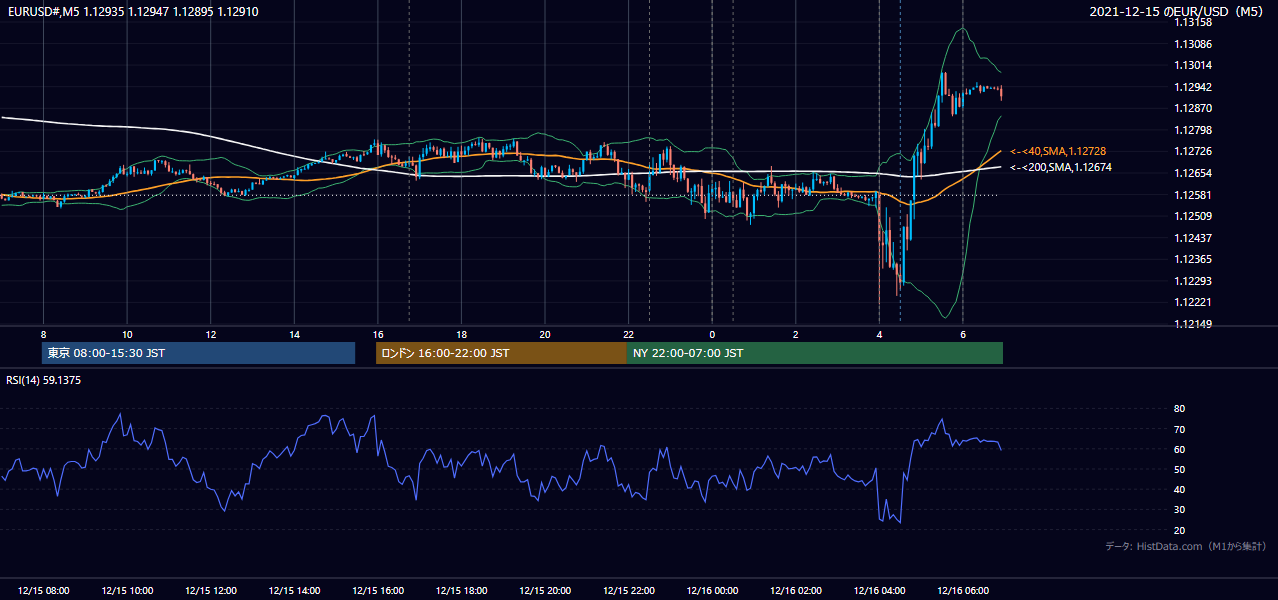
Task: Click hour label 16 under price chart
Action: coord(378,334)
